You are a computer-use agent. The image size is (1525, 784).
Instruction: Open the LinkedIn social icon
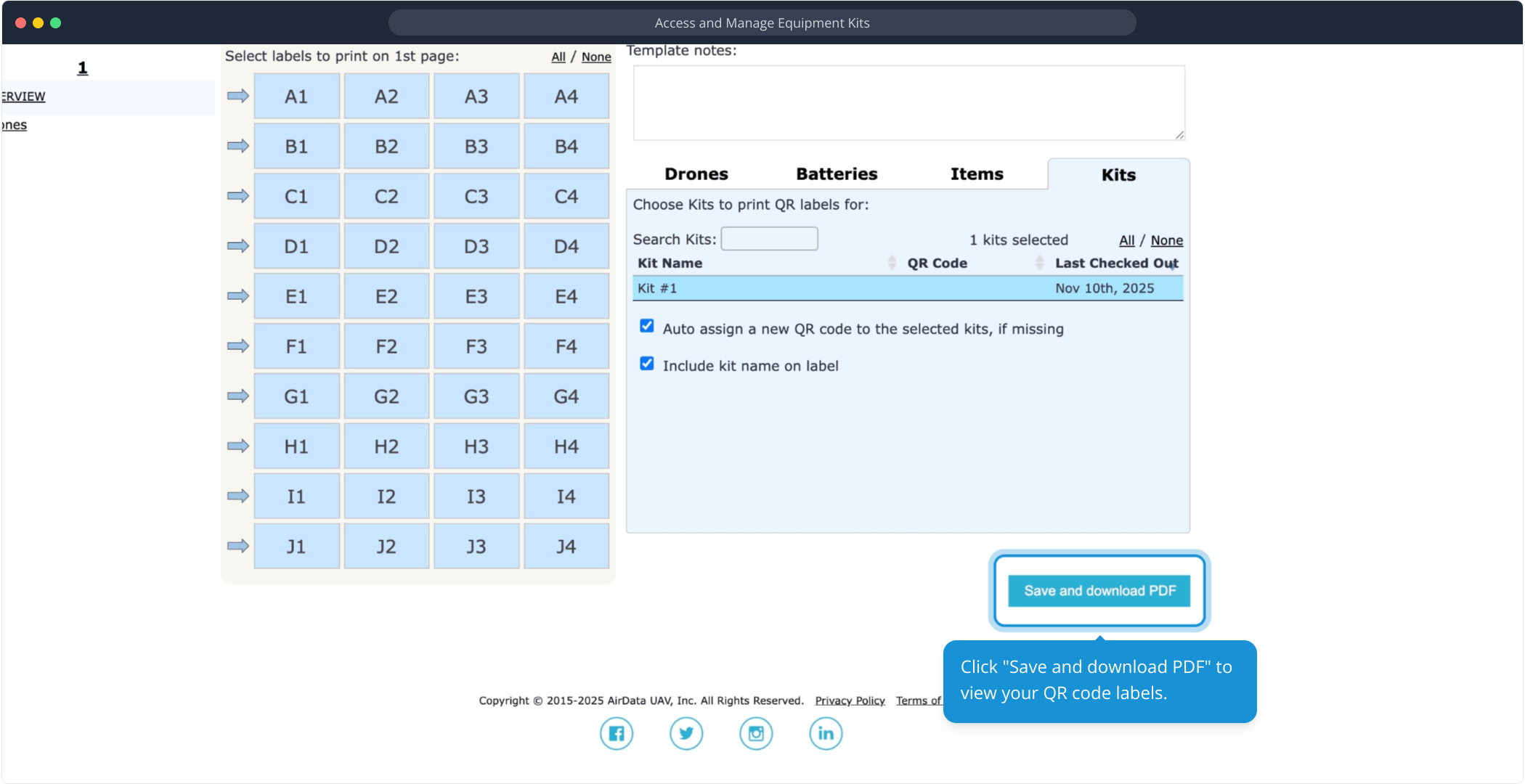click(826, 733)
